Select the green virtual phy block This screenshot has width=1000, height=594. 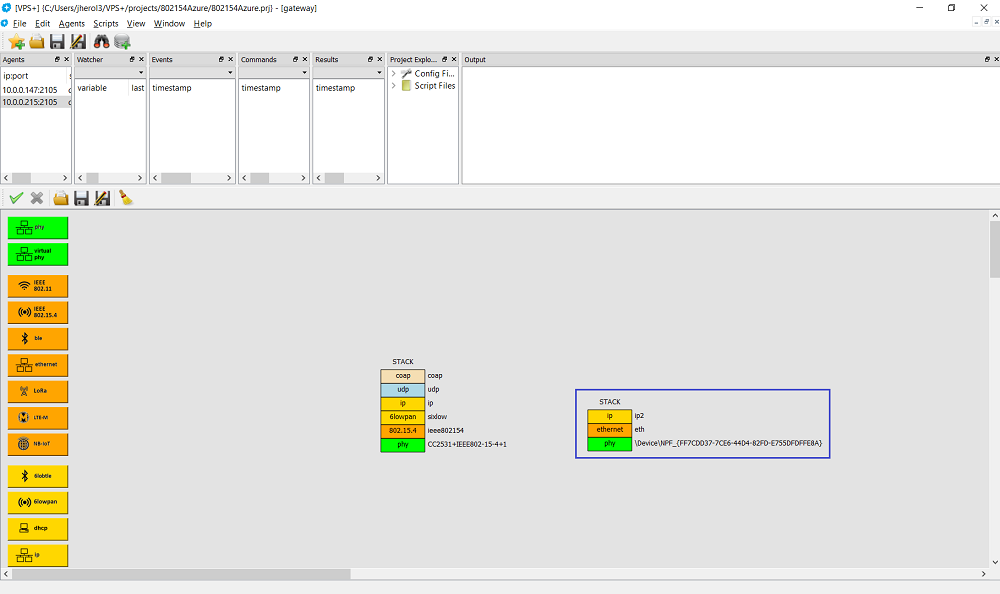pyautogui.click(x=38, y=254)
